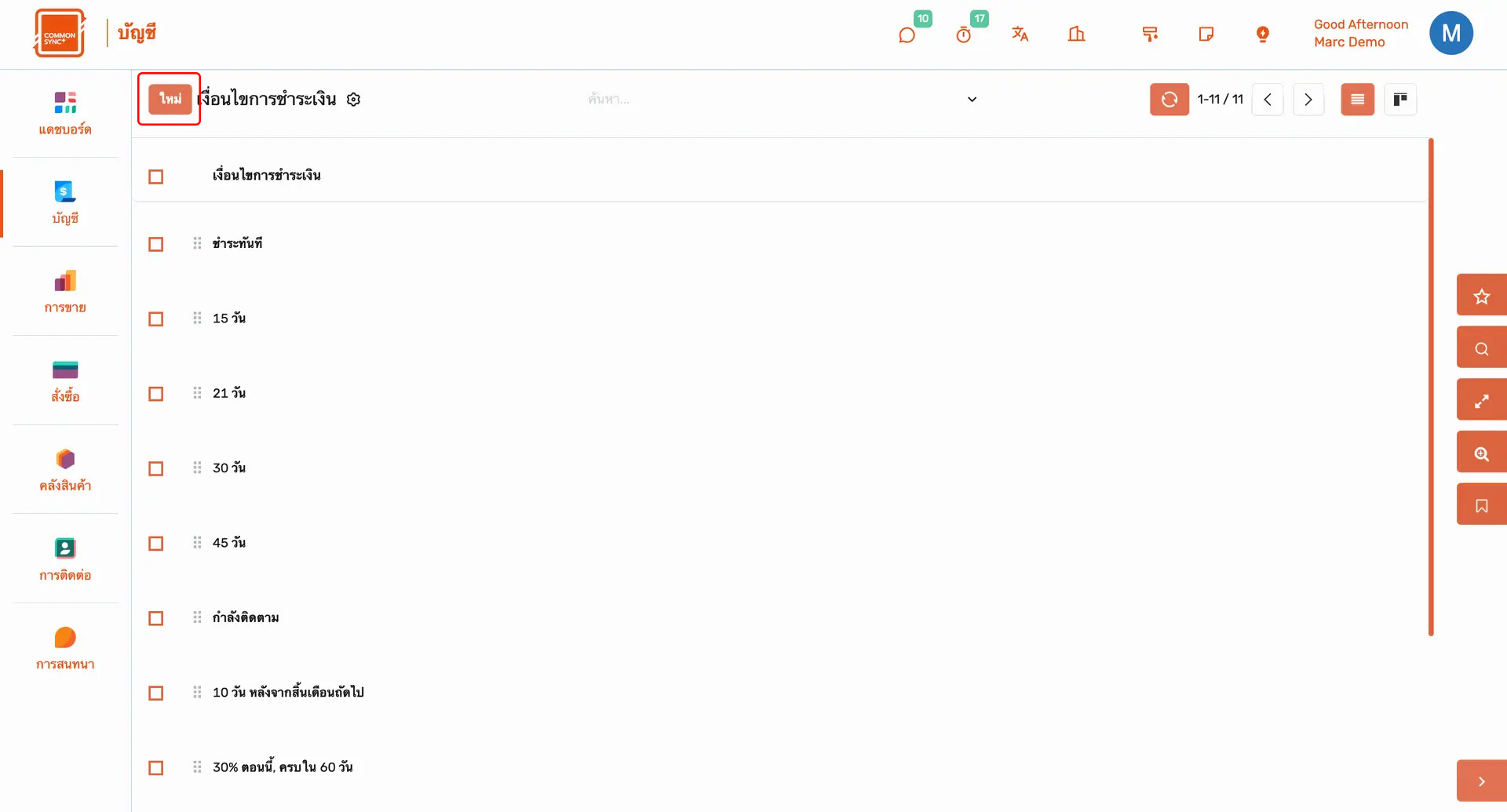Click the refresh list button
The image size is (1507, 812).
(1169, 100)
